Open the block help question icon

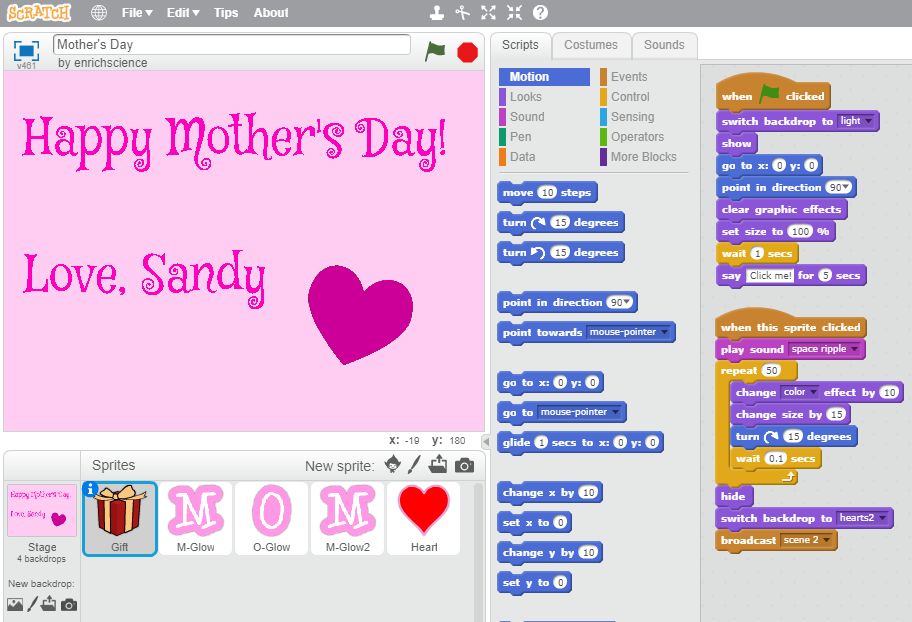[540, 13]
